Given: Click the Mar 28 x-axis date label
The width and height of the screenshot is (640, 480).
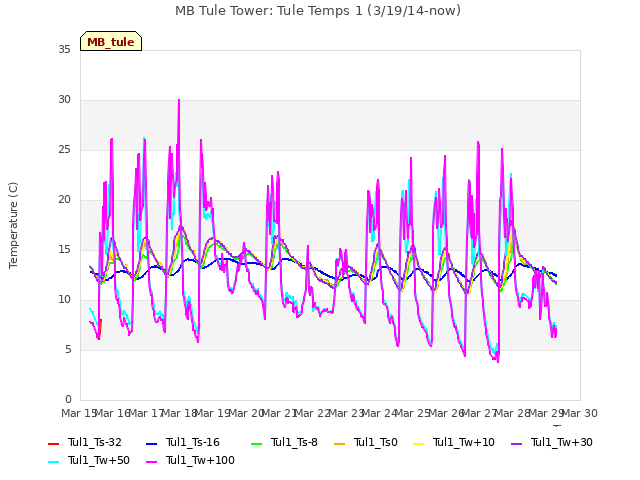Looking at the screenshot, I should tap(513, 413).
